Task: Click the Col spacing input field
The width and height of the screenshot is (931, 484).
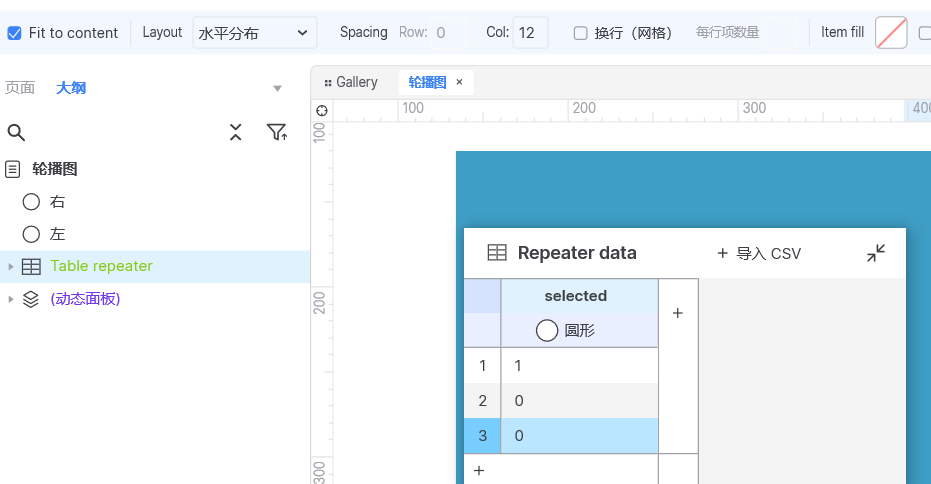Action: click(530, 33)
